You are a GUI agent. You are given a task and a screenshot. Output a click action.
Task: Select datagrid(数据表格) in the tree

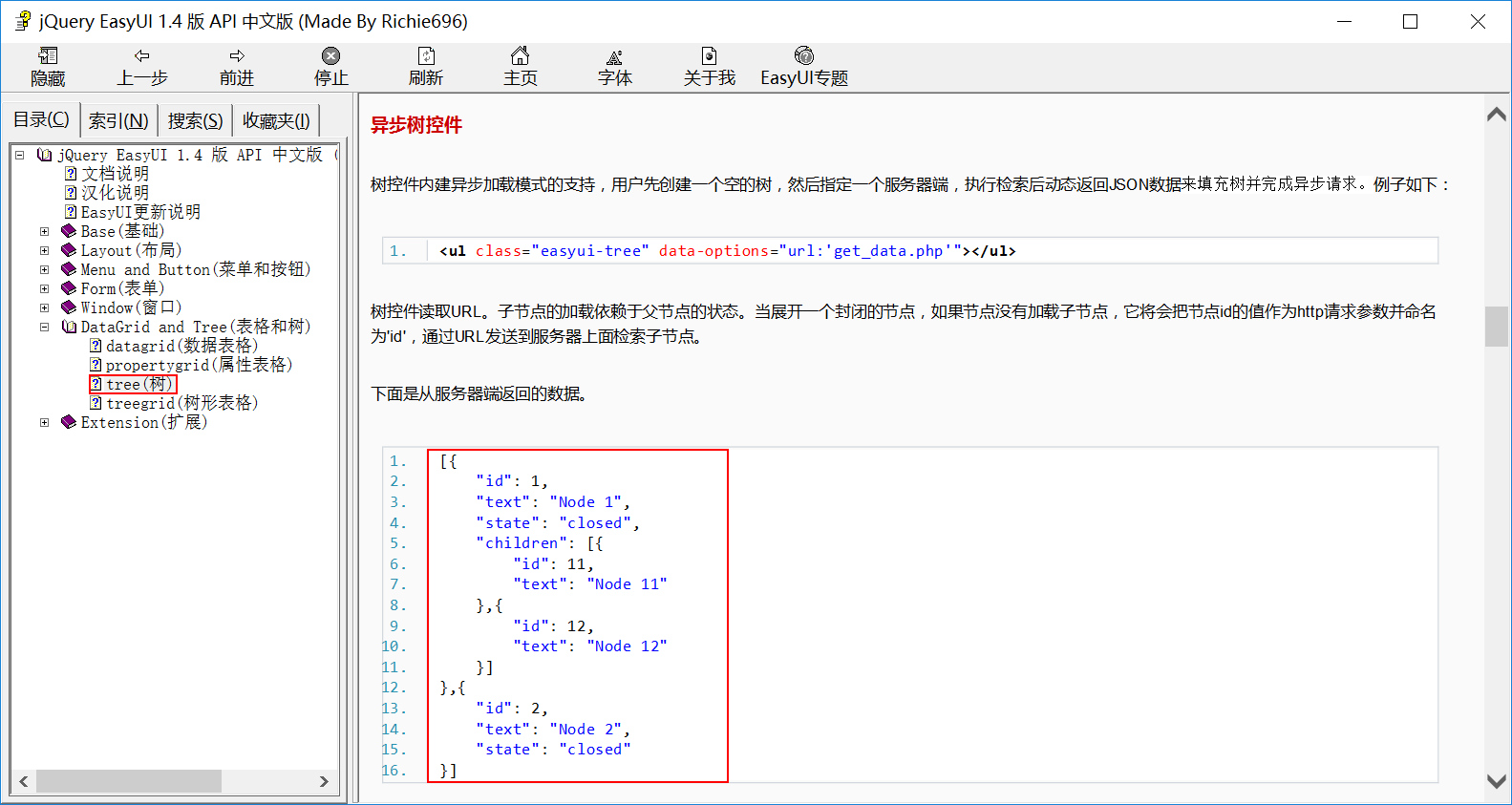point(181,346)
